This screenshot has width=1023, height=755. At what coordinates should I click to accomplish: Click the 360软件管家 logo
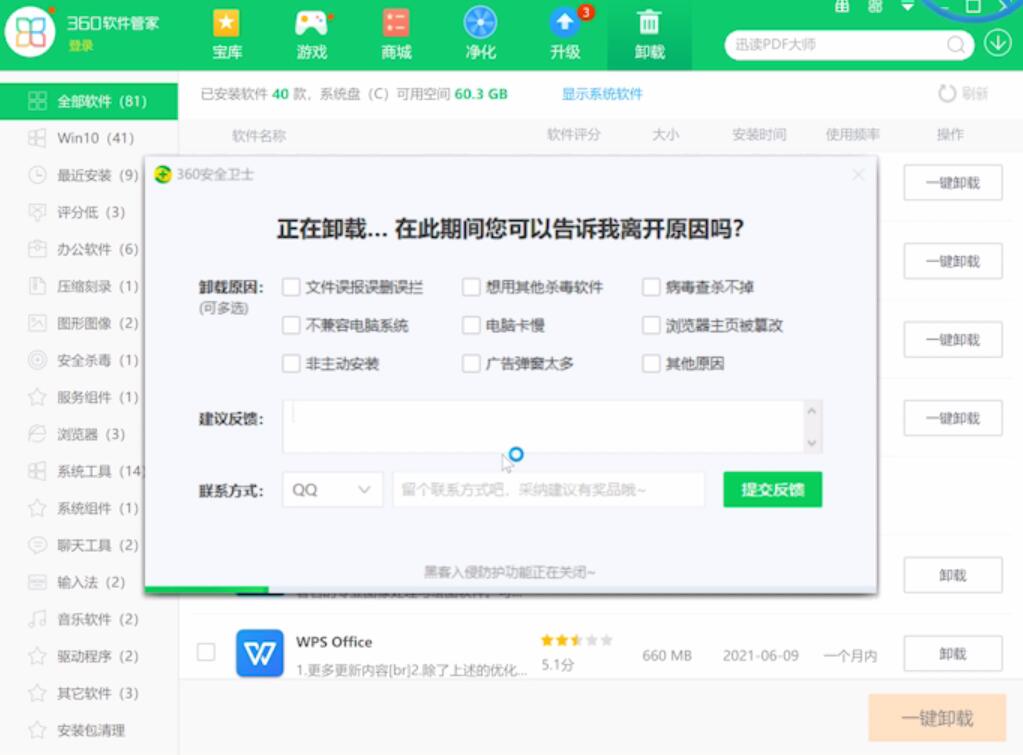[x=29, y=31]
